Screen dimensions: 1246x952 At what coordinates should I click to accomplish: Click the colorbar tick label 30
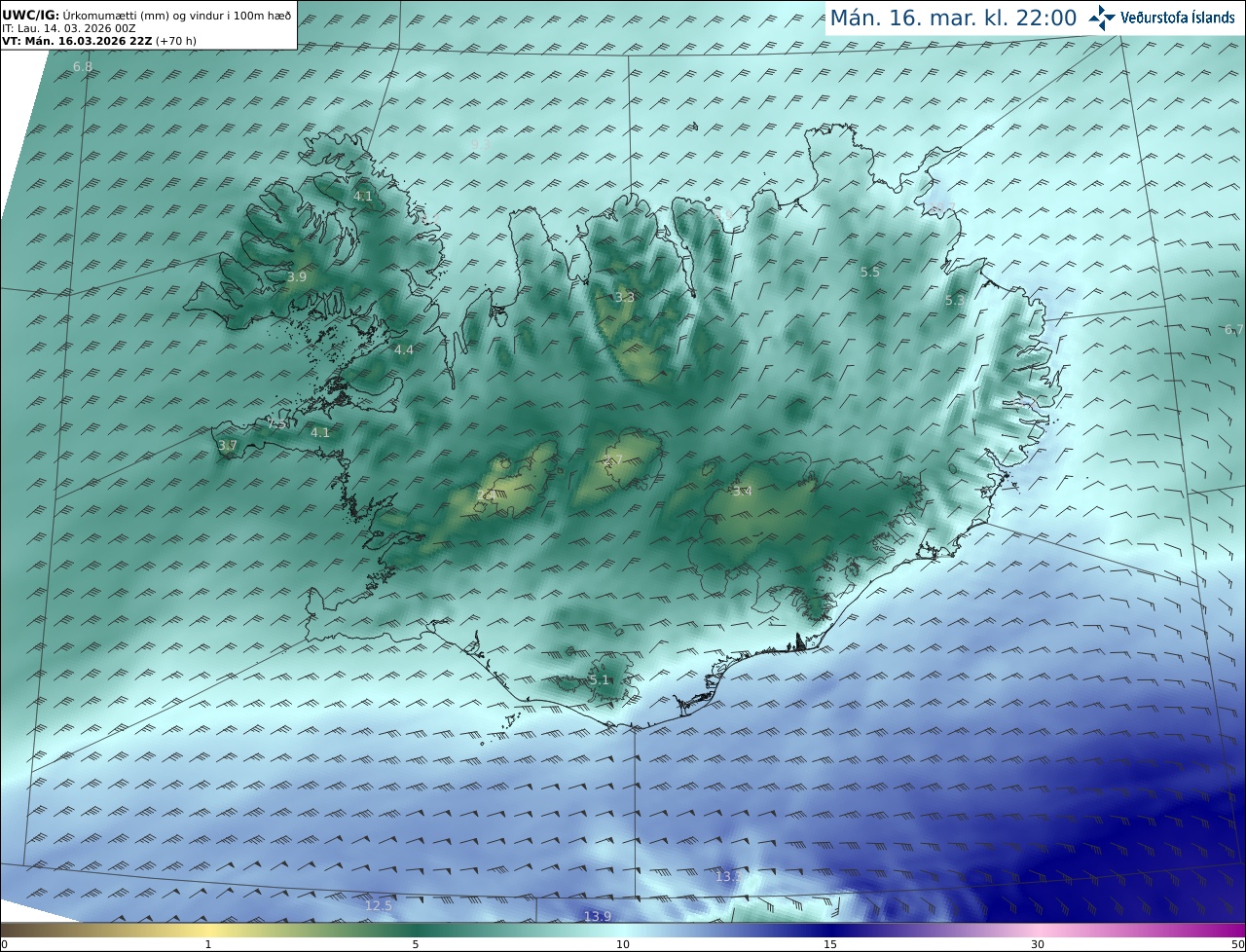coord(1038,944)
